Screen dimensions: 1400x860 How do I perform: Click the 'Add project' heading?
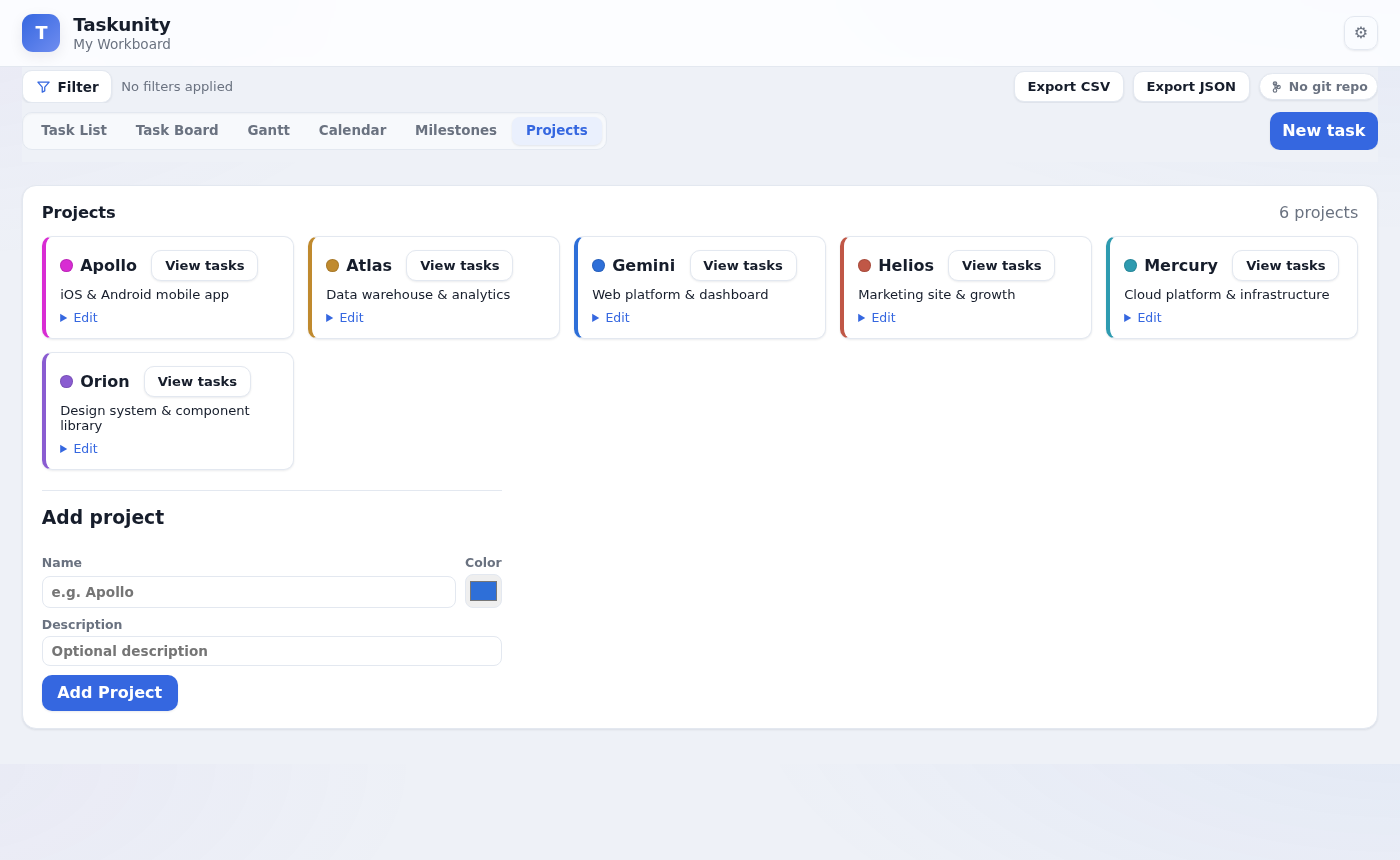point(103,518)
